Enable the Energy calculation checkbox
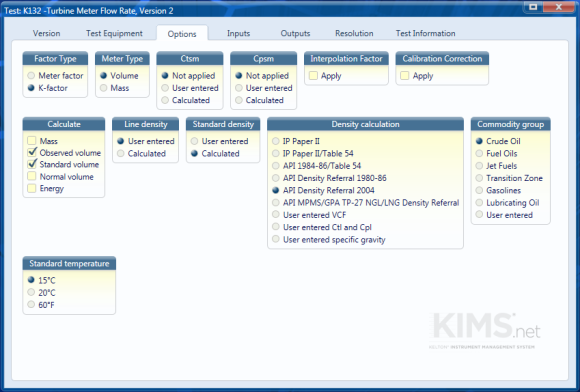 click(x=32, y=188)
